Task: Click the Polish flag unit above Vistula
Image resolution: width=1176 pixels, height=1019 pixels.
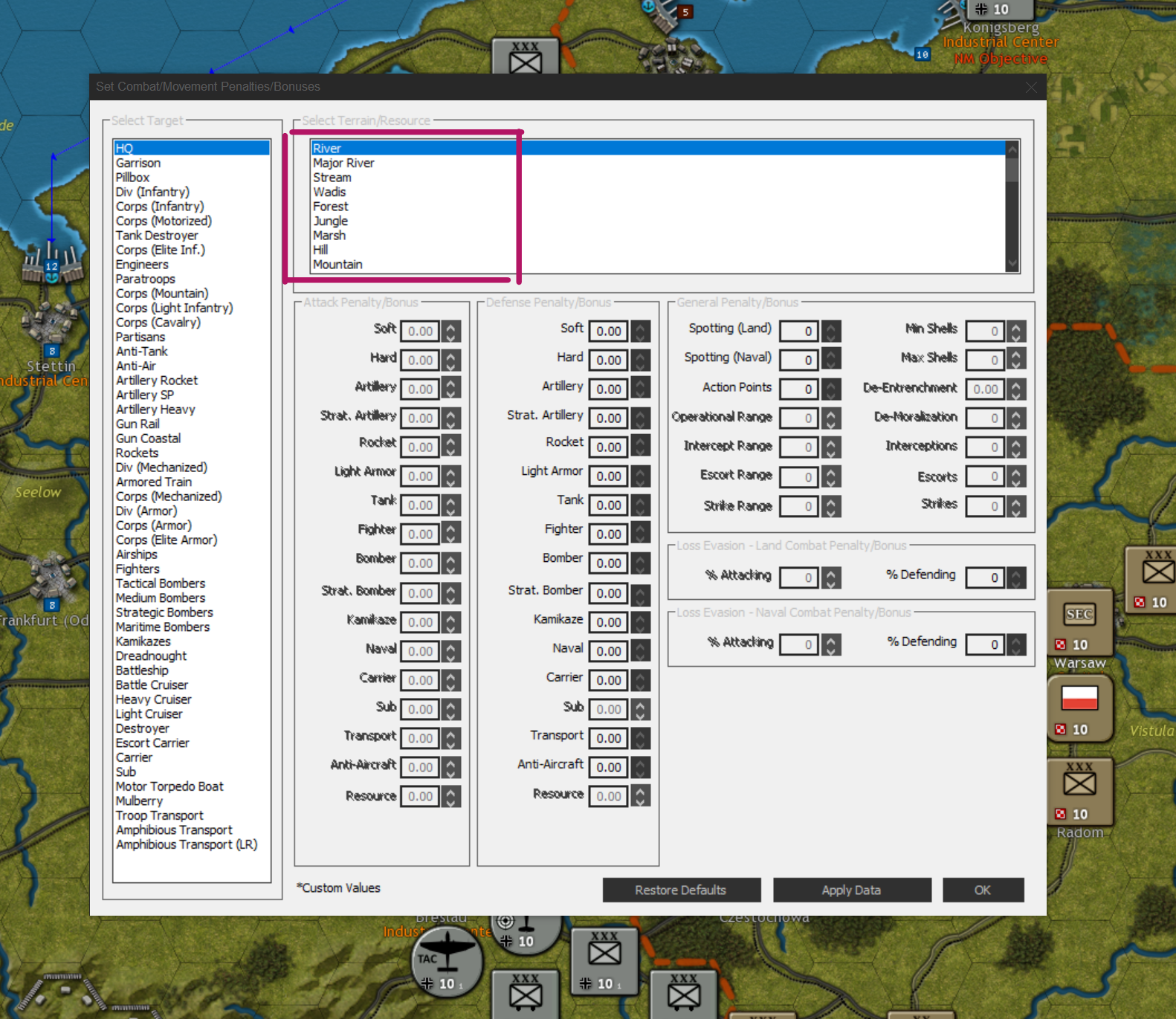Action: 1079,699
